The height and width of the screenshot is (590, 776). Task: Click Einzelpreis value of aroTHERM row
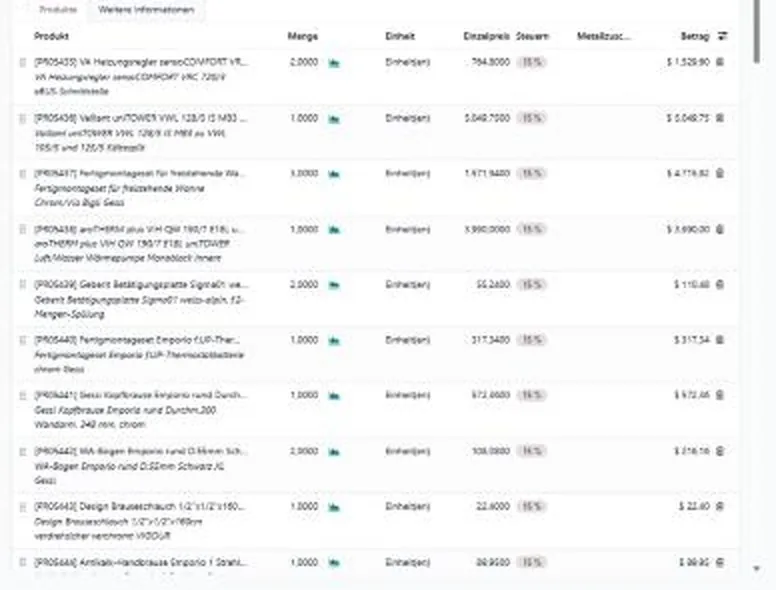[x=487, y=229]
